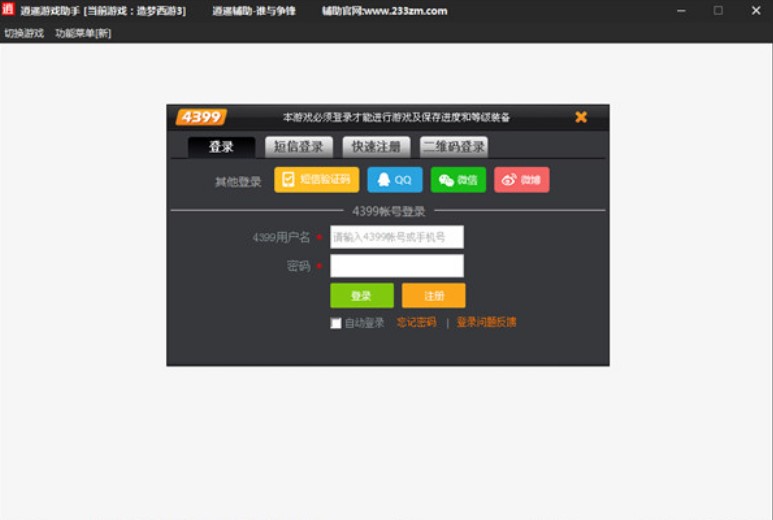Open the 切换游戏 menu
773x520 pixels.
tap(24, 33)
